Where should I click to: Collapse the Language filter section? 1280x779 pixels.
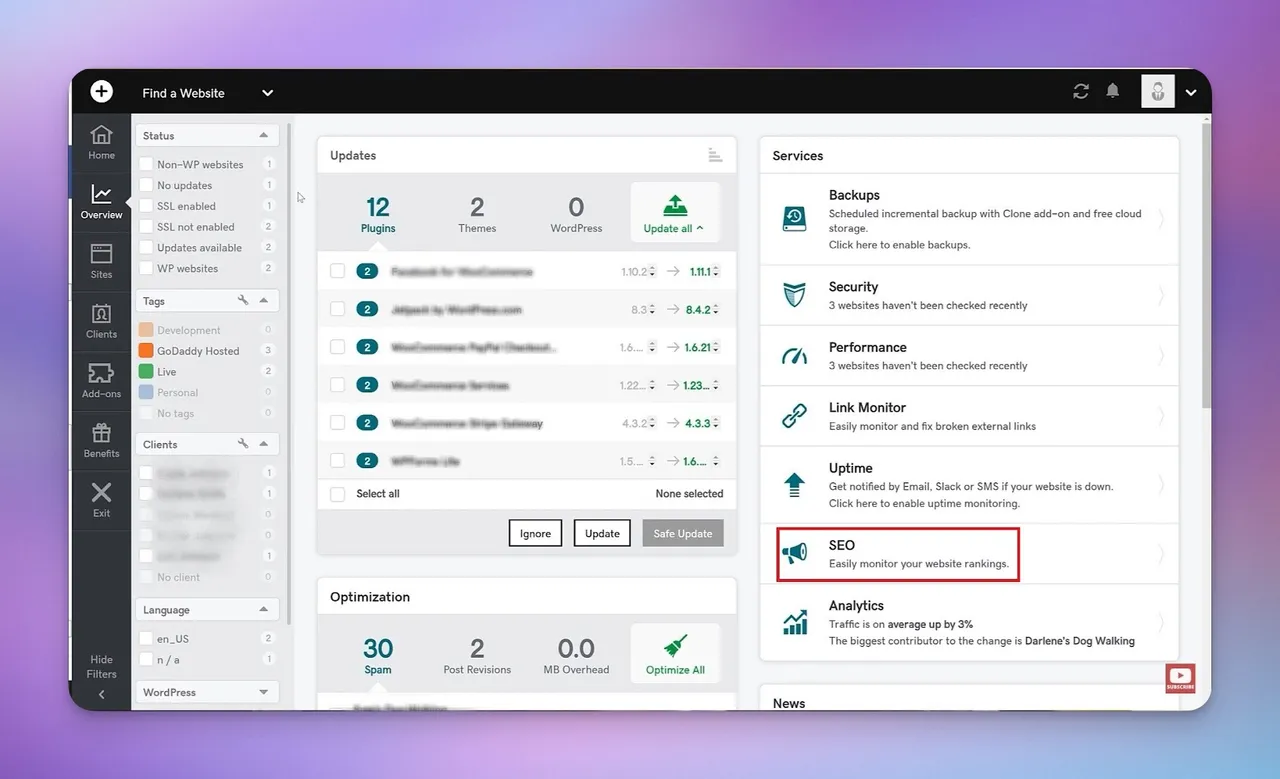pos(264,610)
